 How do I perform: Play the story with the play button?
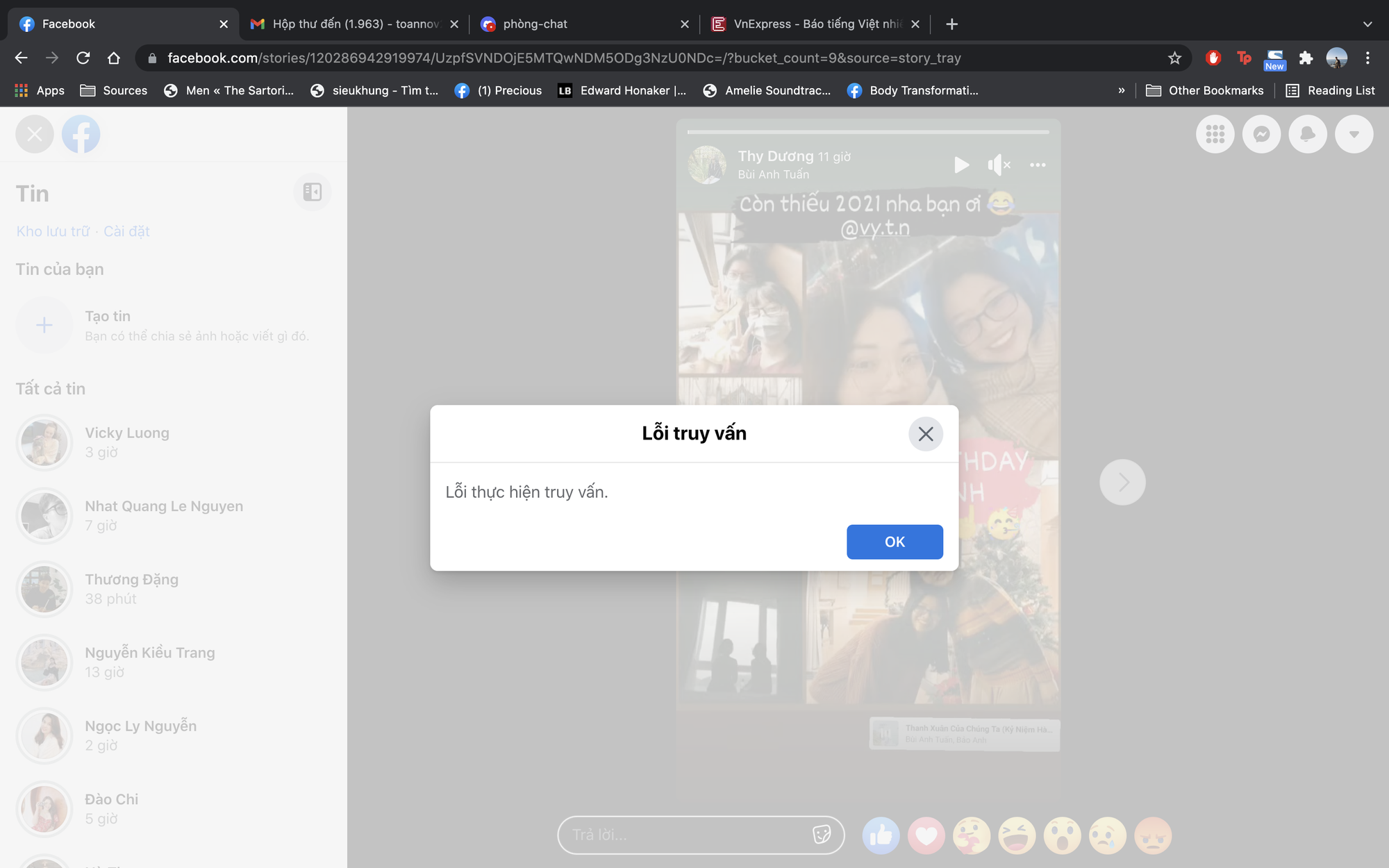tap(961, 165)
